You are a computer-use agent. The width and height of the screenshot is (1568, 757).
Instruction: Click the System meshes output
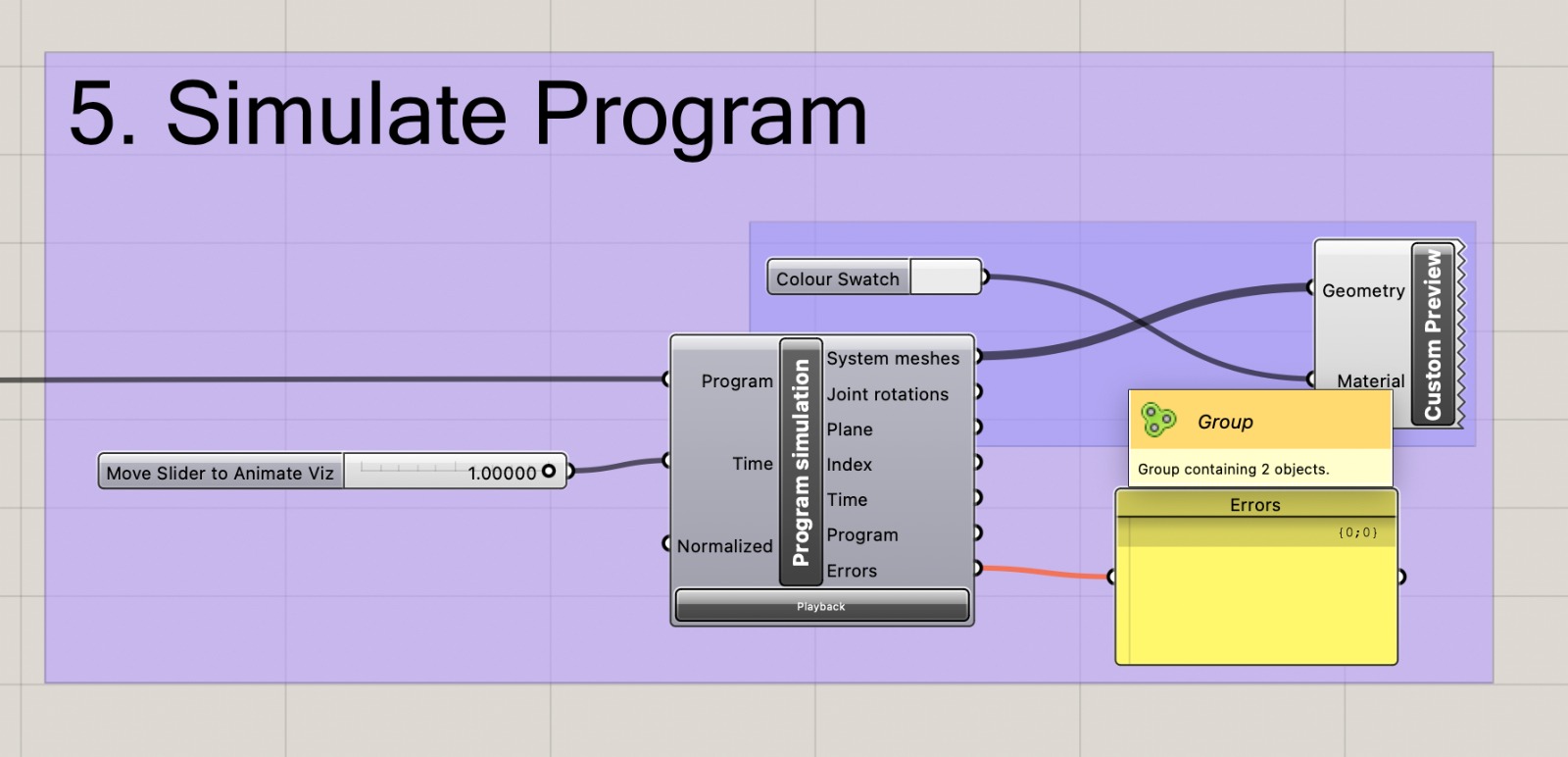click(x=893, y=358)
